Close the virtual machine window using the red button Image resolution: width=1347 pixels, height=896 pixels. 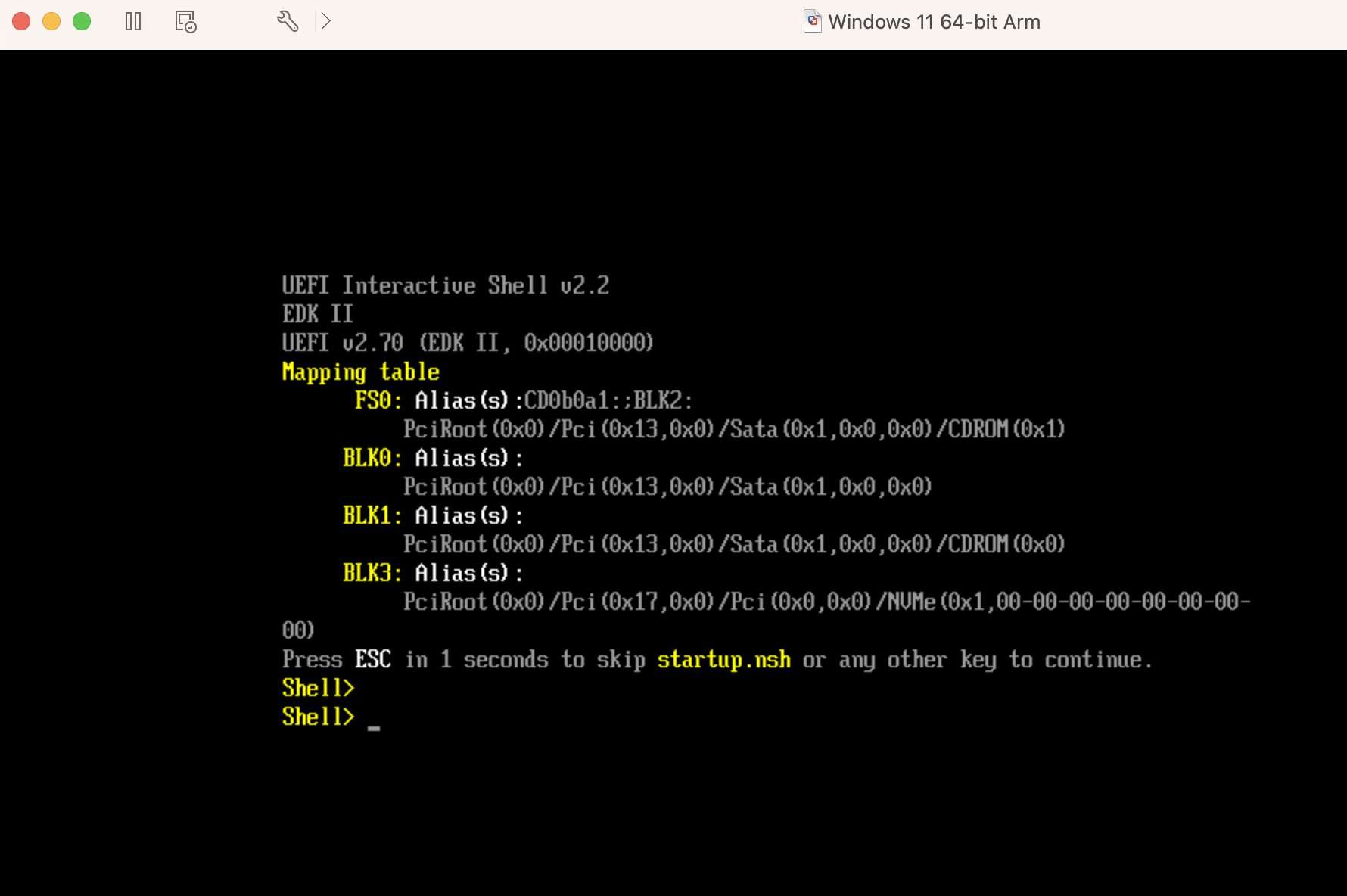(21, 21)
